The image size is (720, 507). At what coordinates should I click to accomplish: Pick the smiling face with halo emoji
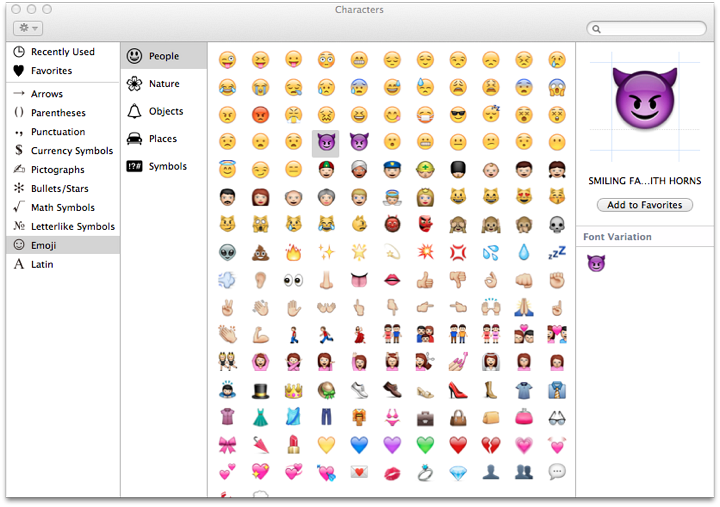click(x=227, y=169)
